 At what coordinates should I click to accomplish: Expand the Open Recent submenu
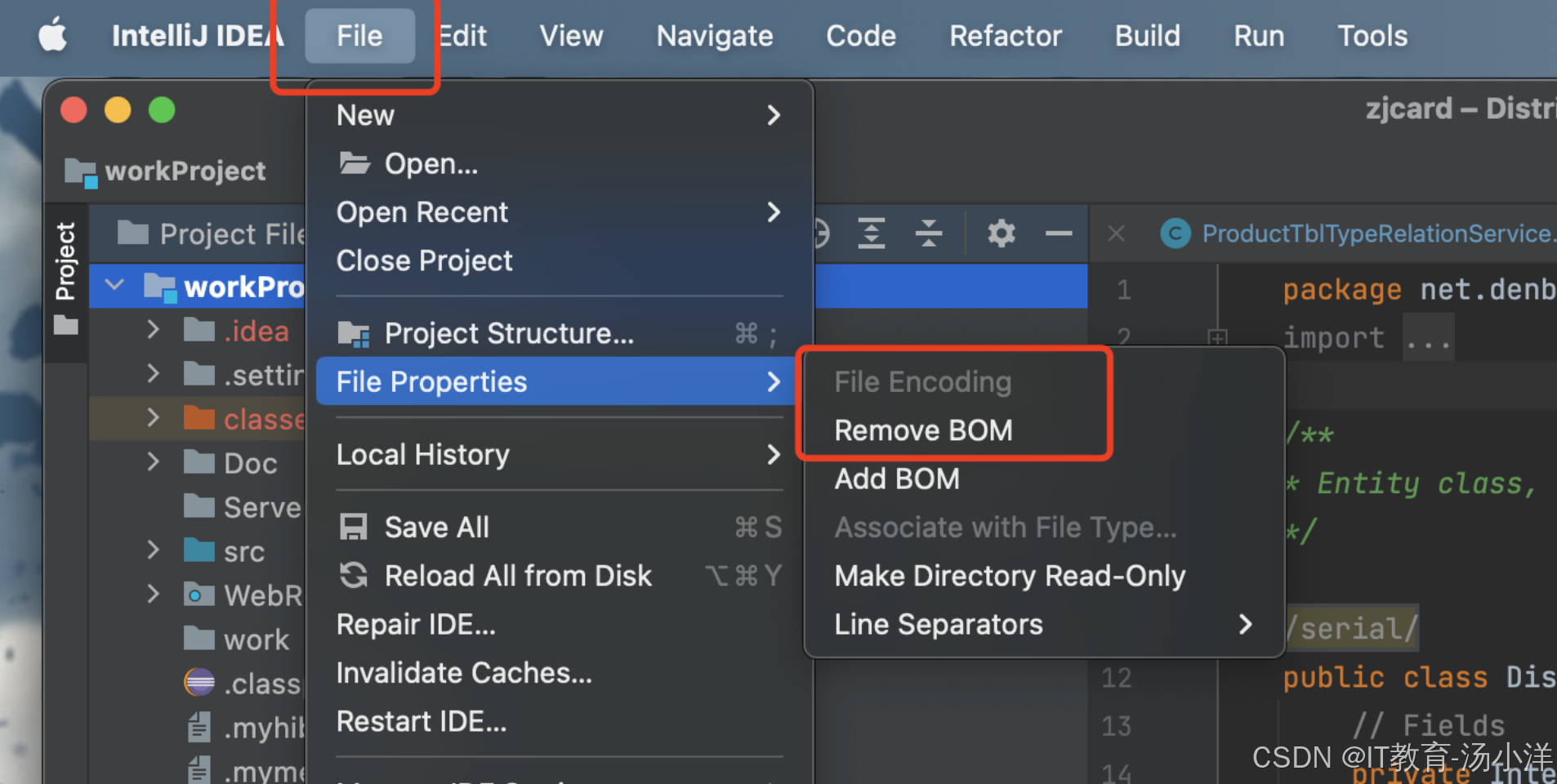[x=560, y=212]
